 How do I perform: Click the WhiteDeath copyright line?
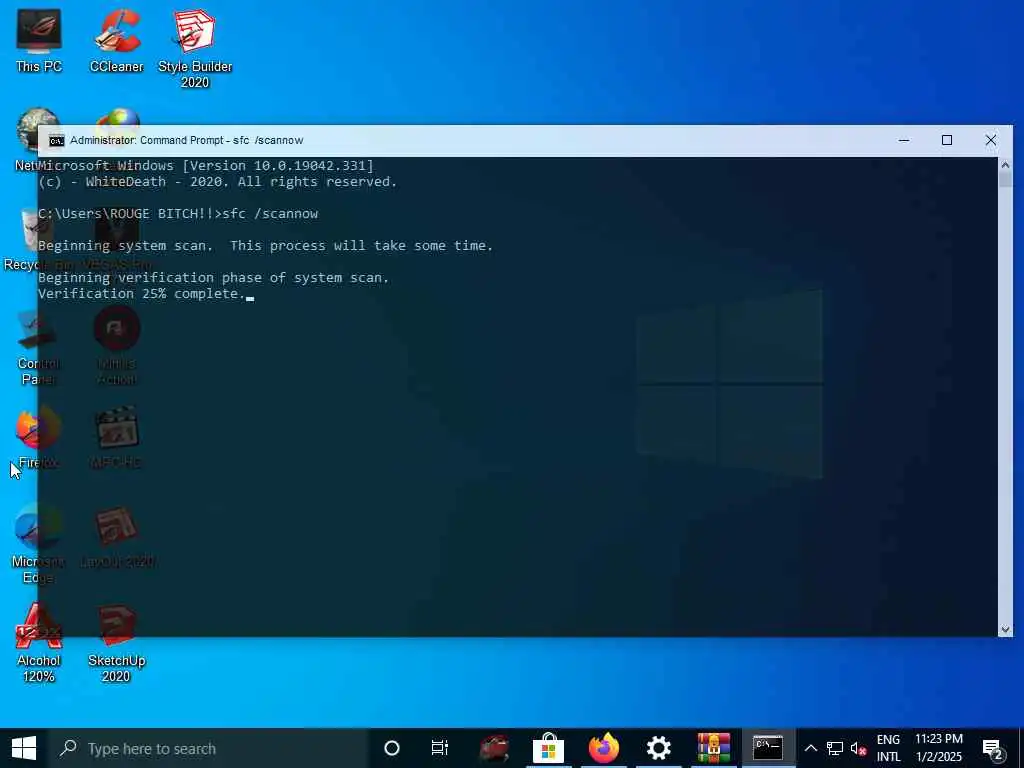pos(217,182)
